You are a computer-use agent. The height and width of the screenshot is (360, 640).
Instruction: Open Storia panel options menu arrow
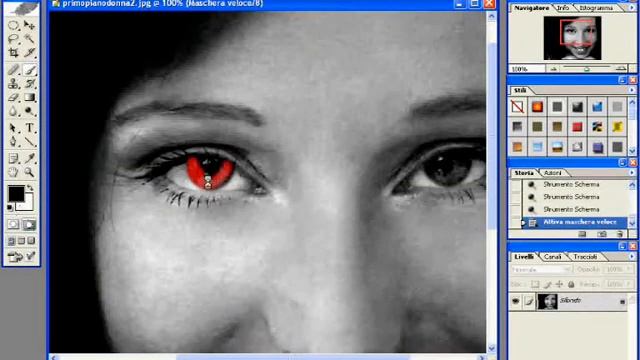point(632,173)
